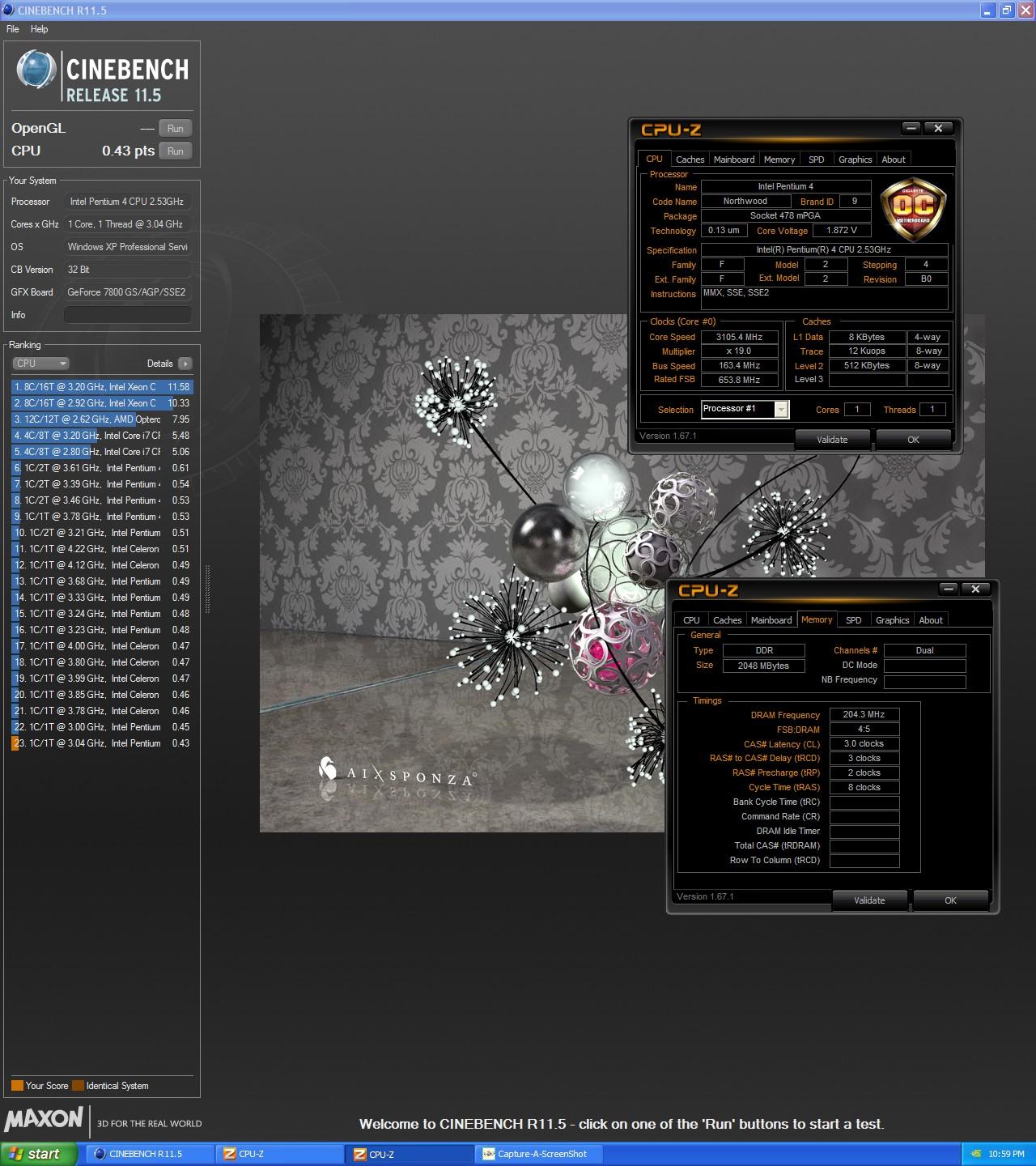This screenshot has width=1036, height=1166.
Task: Click the DRAM Frequency value 204.3 MHz
Action: pyautogui.click(x=864, y=715)
